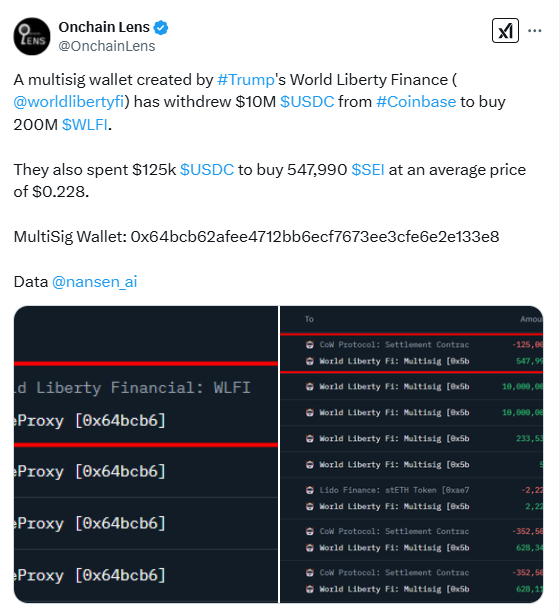This screenshot has width=560, height=615.
Task: Open the $SEI cashtag link
Action: 368,170
